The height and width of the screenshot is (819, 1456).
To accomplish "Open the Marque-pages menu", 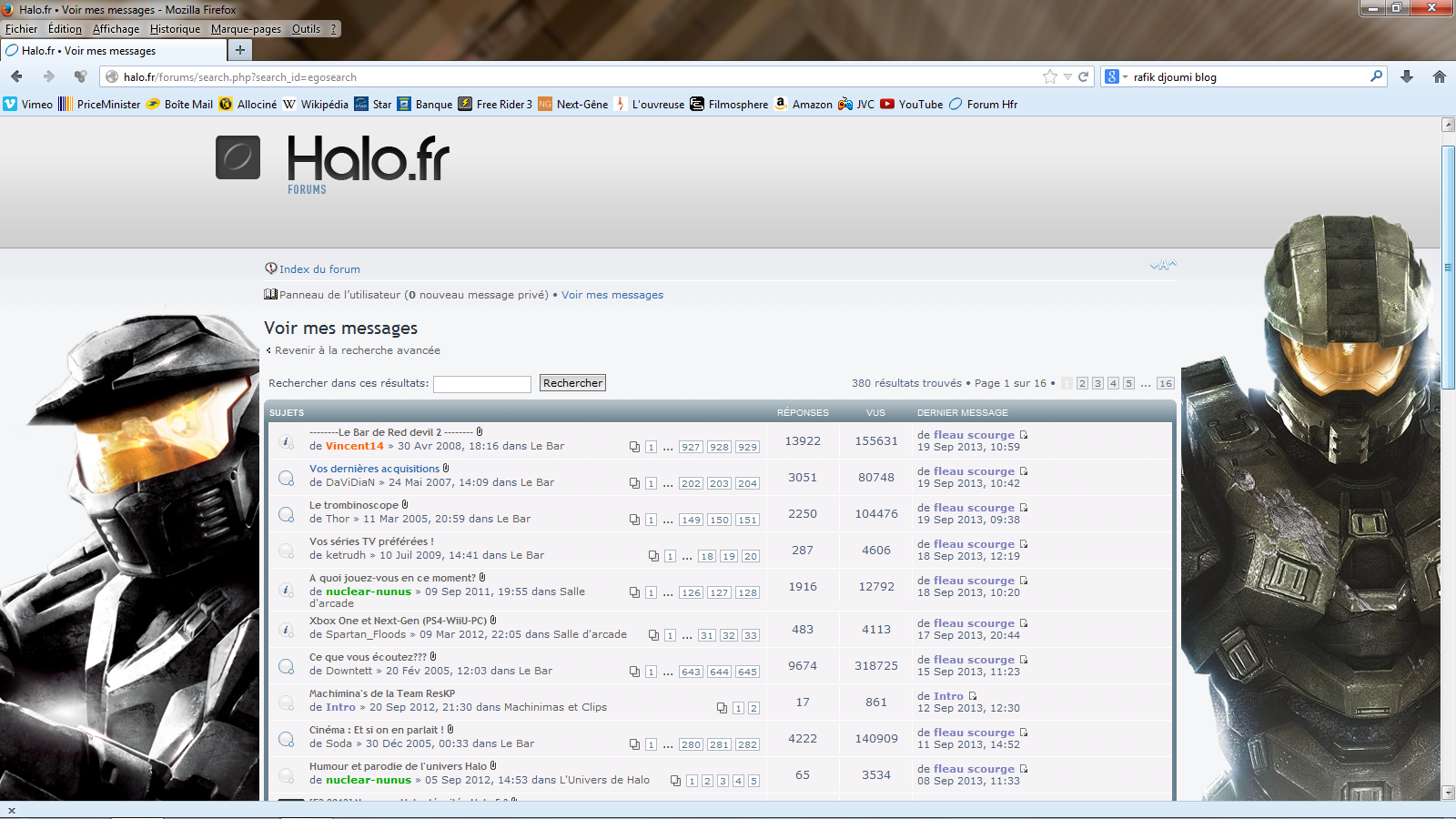I will (246, 29).
